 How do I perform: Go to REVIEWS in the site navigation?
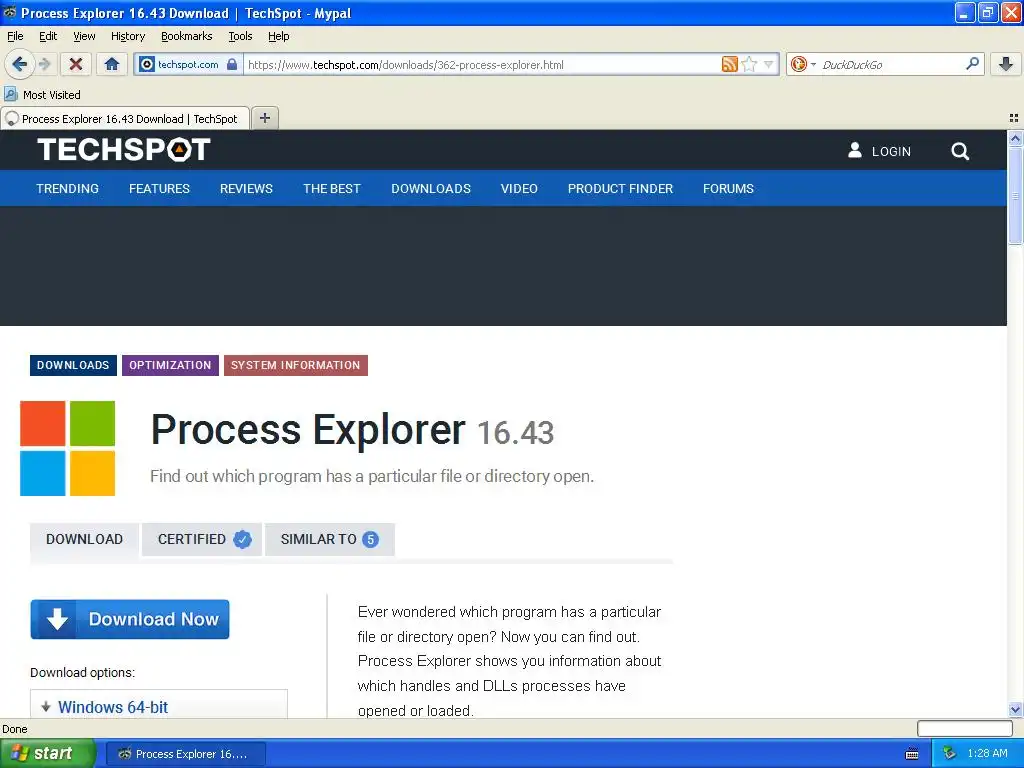pyautogui.click(x=246, y=189)
